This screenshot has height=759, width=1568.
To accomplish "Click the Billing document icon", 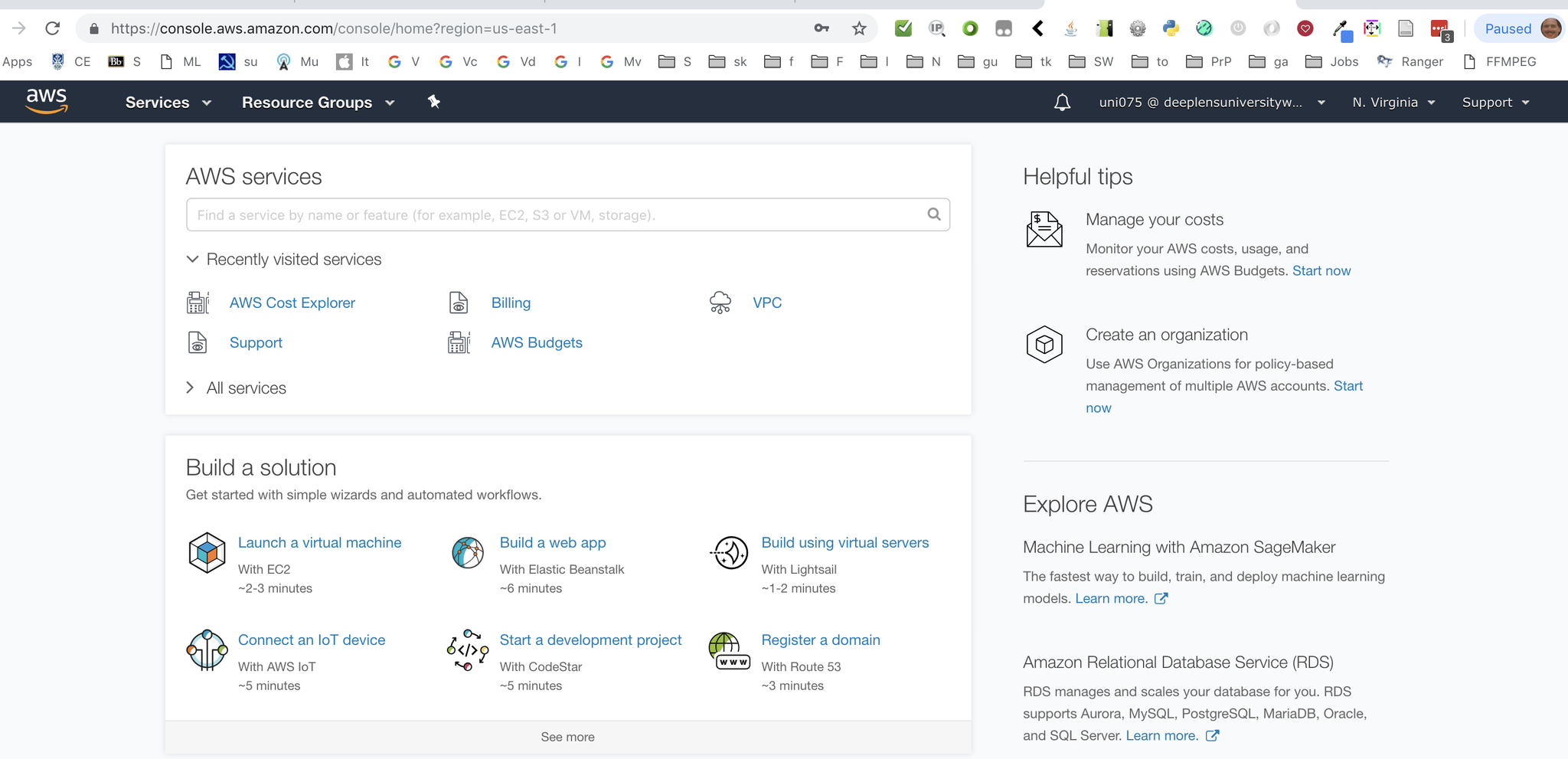I will click(459, 303).
